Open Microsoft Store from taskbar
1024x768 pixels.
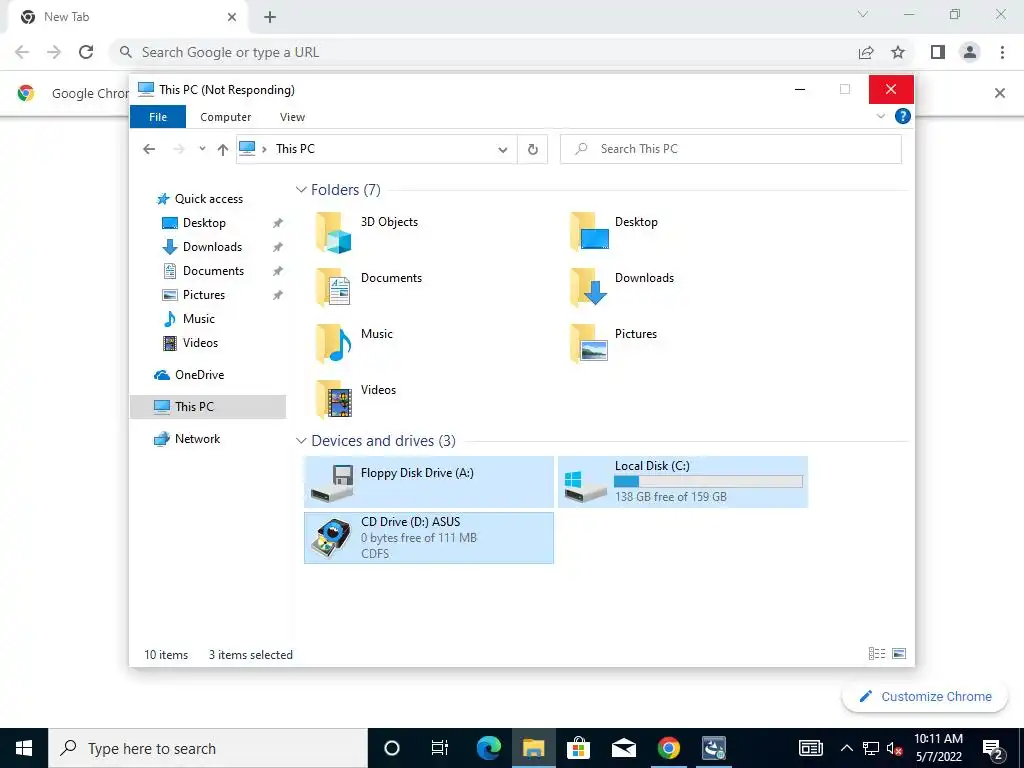click(x=579, y=748)
